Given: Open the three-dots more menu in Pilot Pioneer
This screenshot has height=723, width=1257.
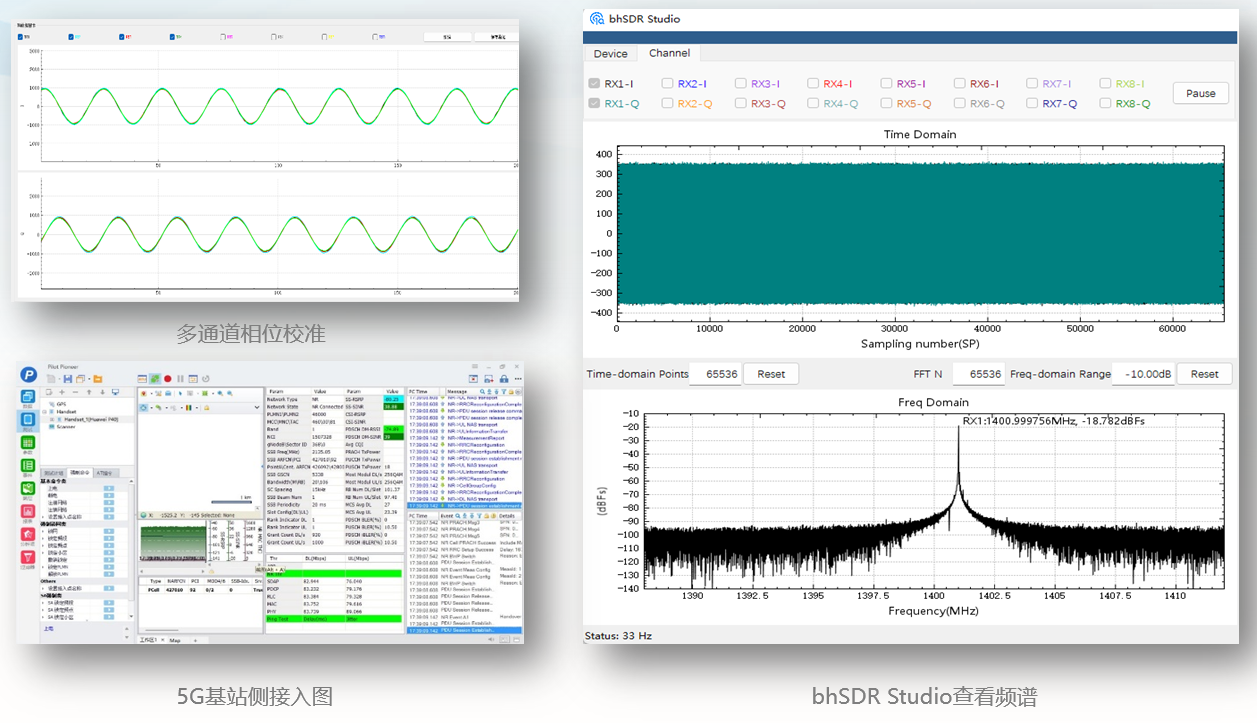Looking at the screenshot, I should point(518,379).
